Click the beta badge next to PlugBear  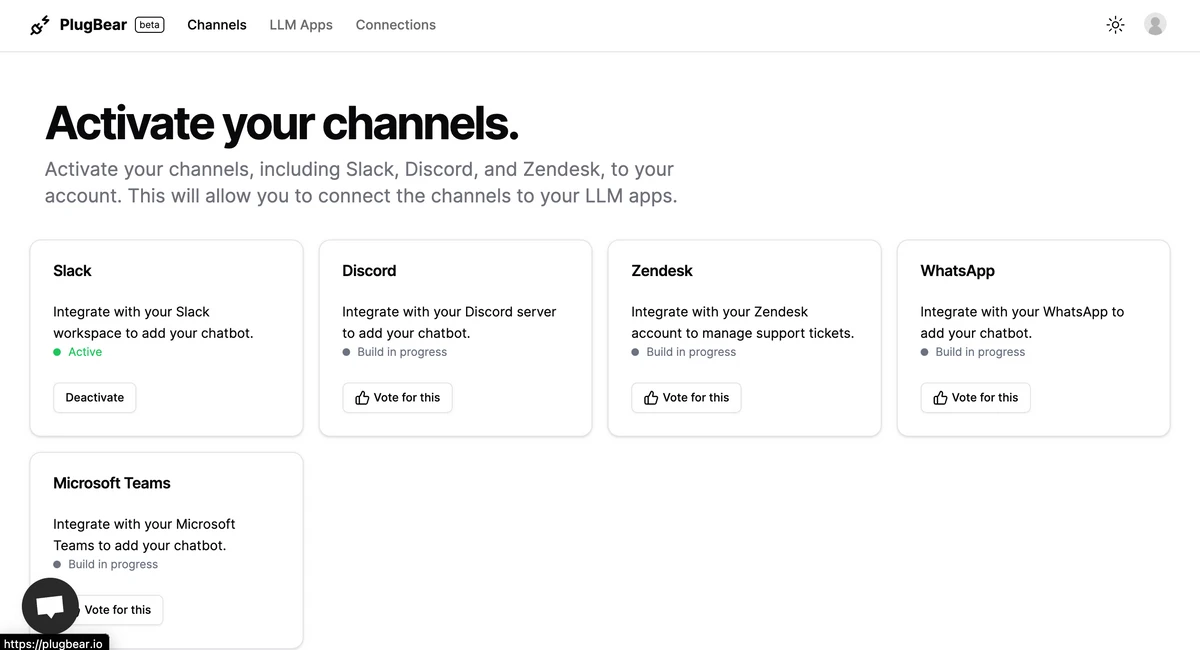point(150,25)
